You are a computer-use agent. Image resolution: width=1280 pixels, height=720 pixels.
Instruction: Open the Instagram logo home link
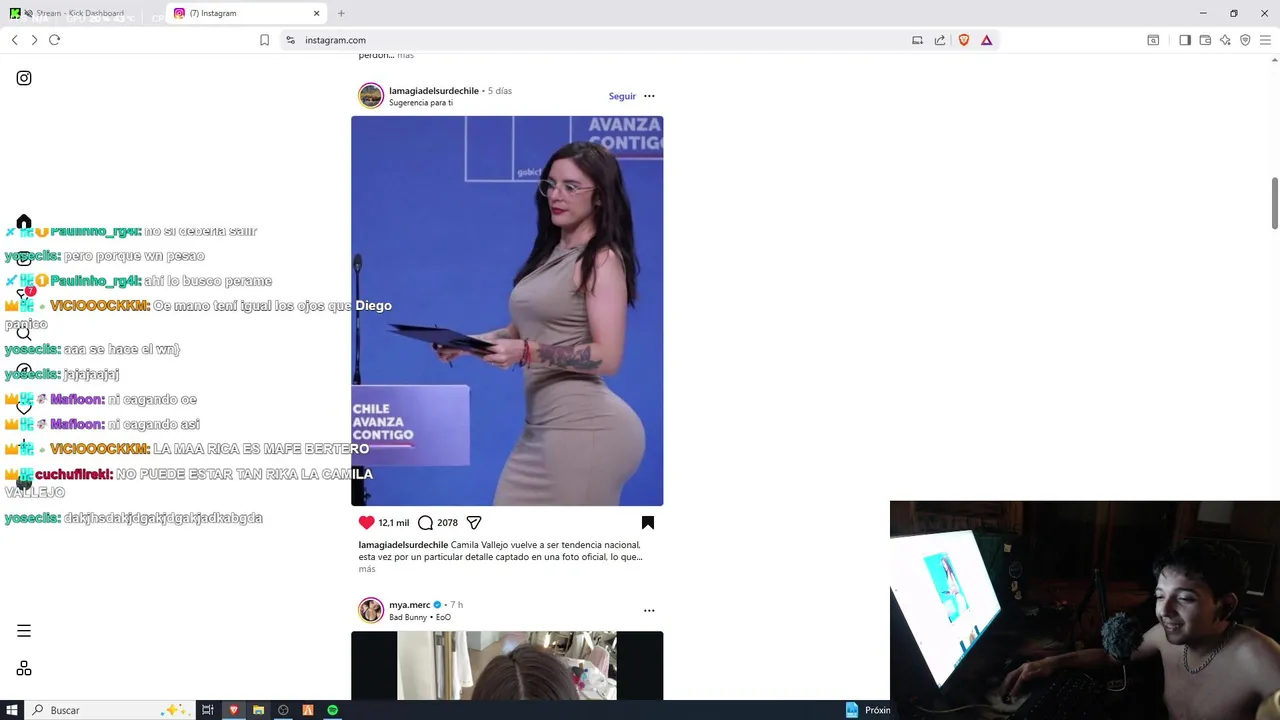(24, 78)
